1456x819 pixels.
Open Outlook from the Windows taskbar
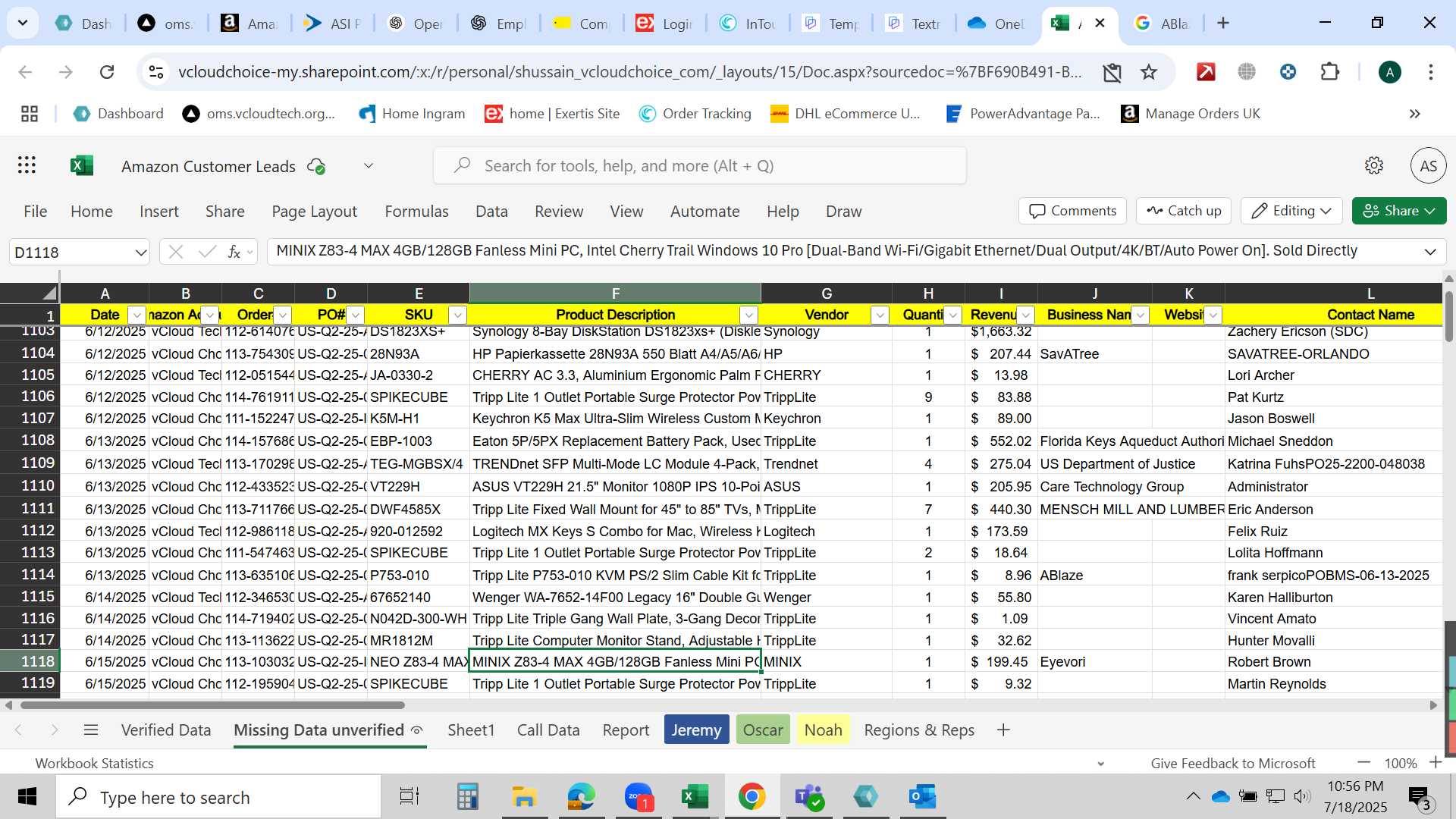coord(922,797)
